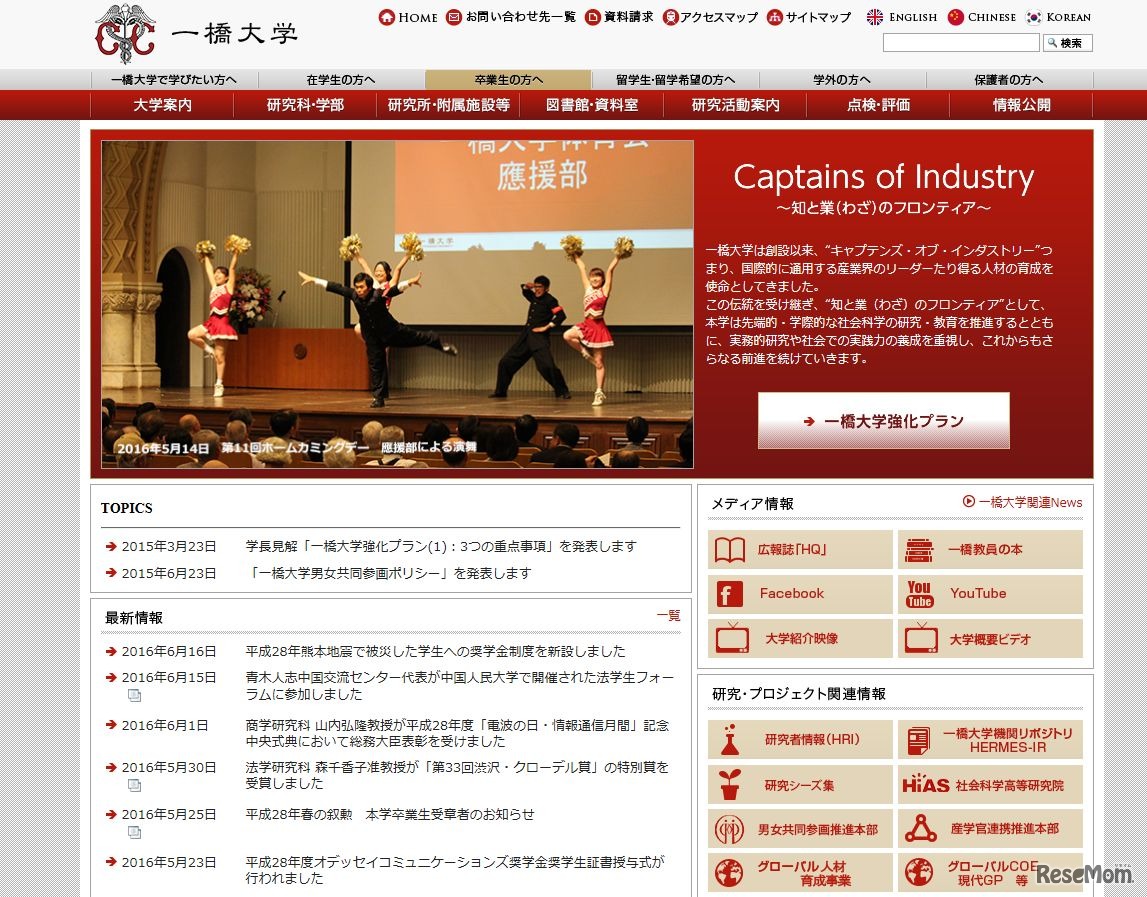
Task: Click the play icon by 一橋大学関連News
Action: (969, 502)
